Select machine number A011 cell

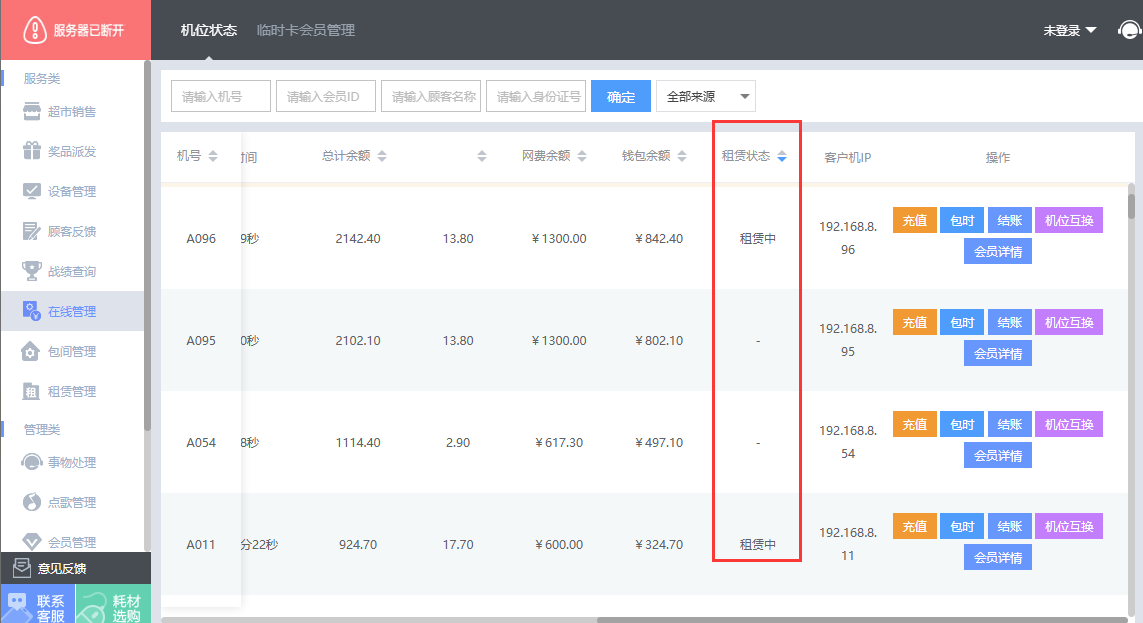[x=200, y=544]
